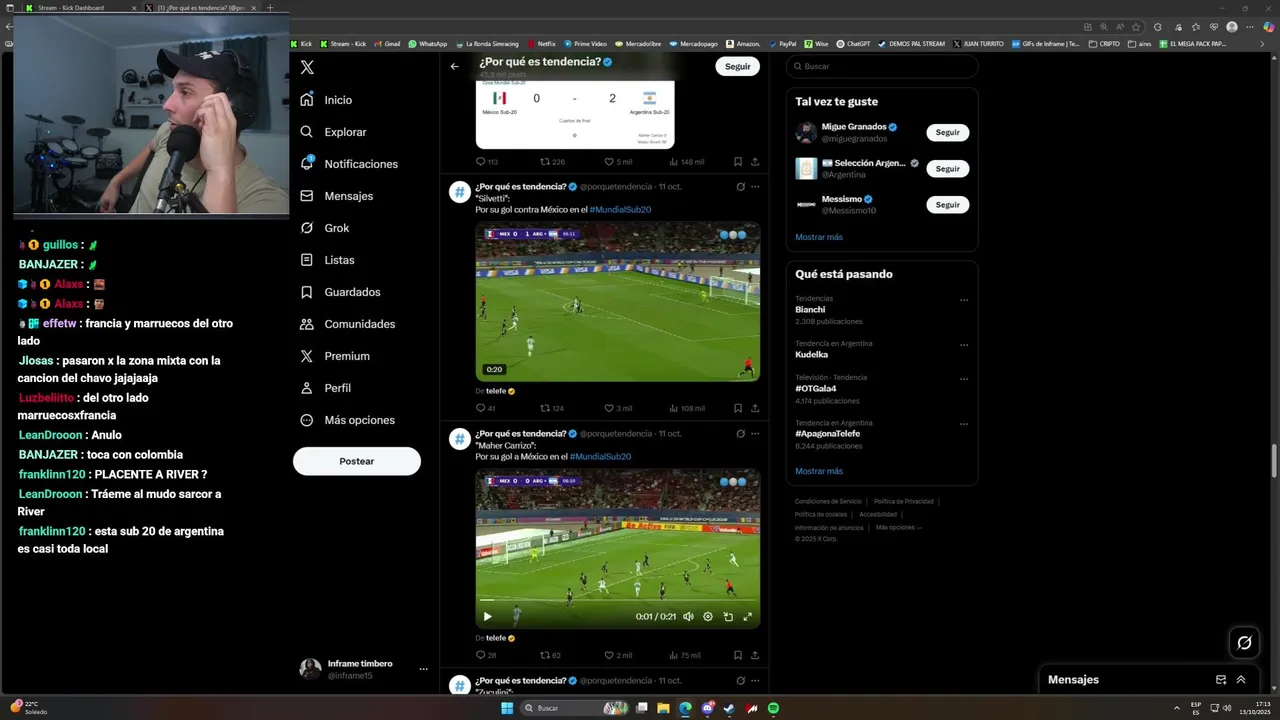This screenshot has width=1280, height=720.
Task: Repost the Silvetti post (124 reposts)
Action: click(x=552, y=408)
